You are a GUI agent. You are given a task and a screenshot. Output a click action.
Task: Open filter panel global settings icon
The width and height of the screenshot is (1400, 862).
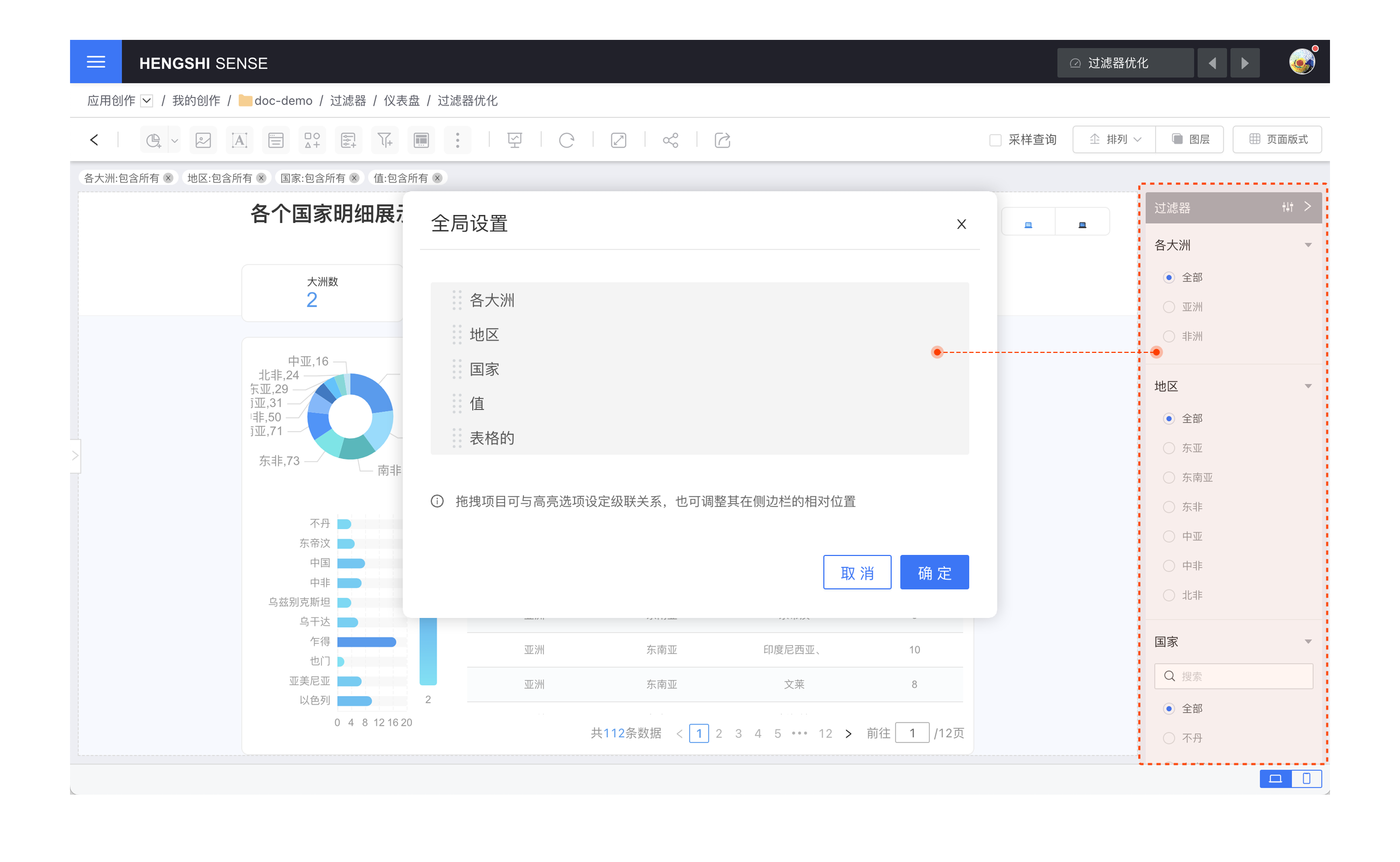(1288, 207)
